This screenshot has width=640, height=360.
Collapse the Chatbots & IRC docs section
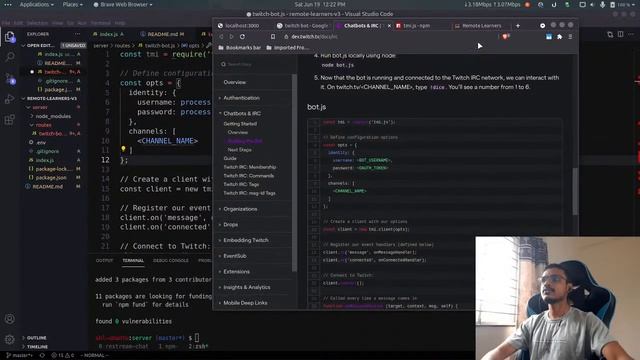241,113
